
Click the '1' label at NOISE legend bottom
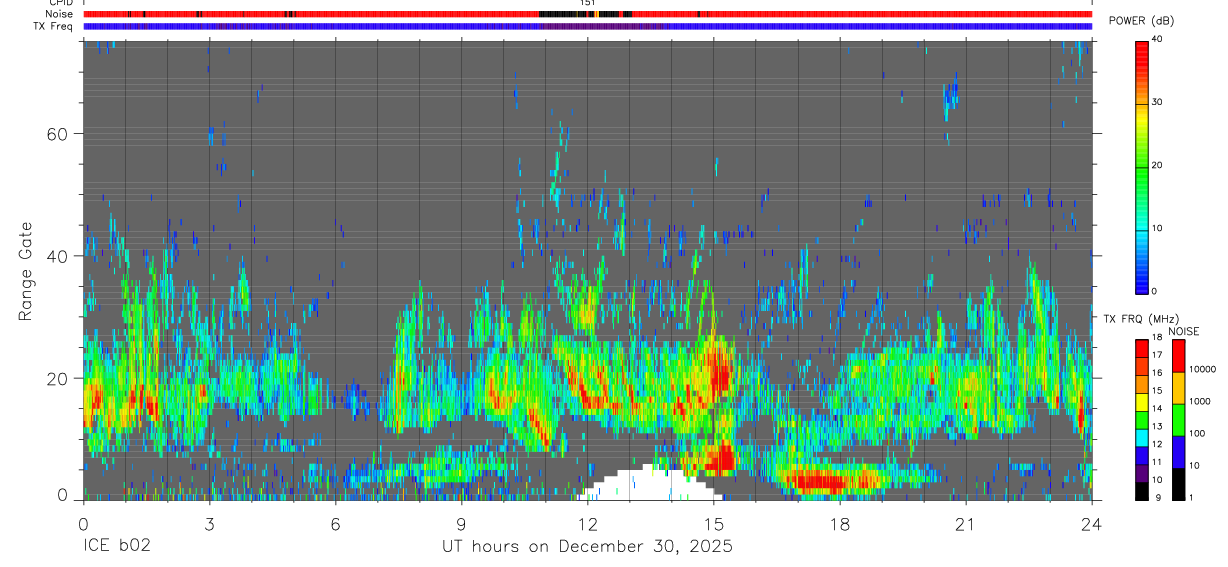[x=1191, y=498]
